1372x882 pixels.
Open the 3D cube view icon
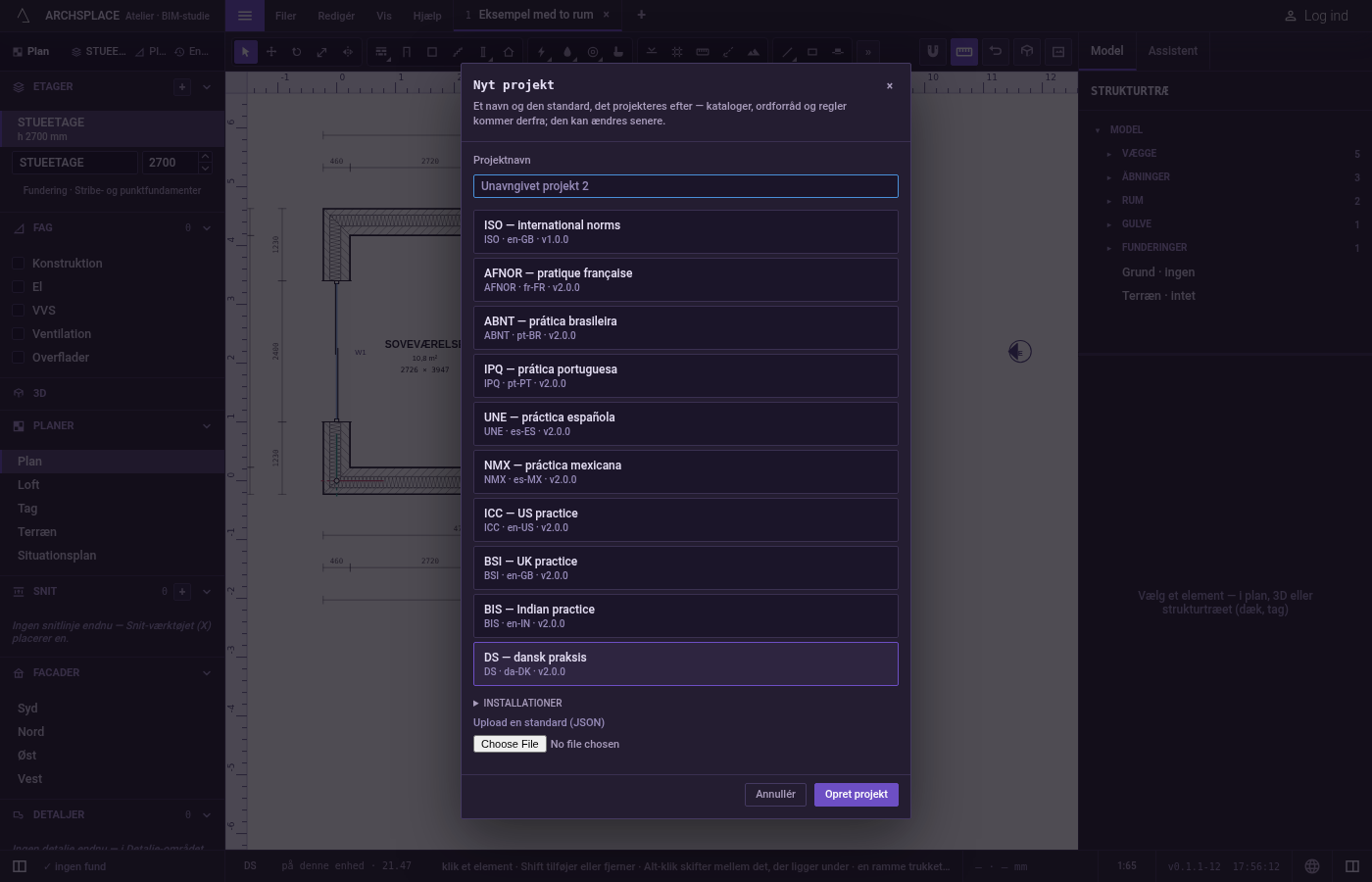[x=1027, y=51]
